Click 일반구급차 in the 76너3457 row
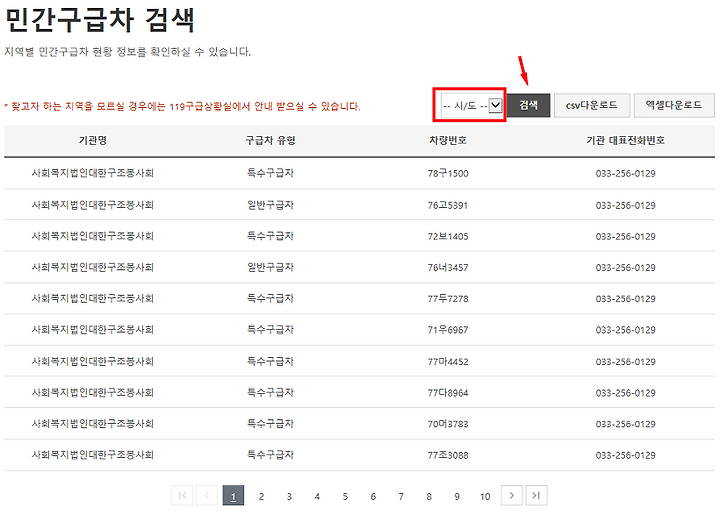720x515 pixels. tap(270, 267)
